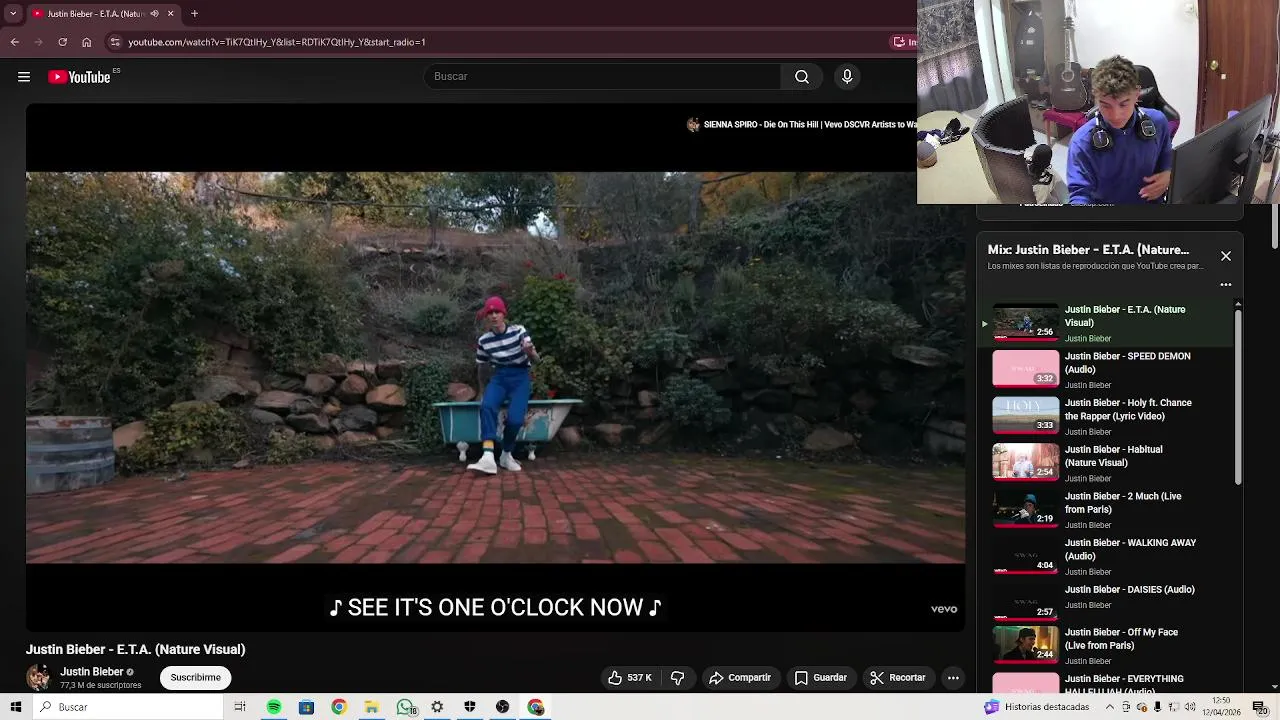
Task: Show hidden system tray icons
Action: (1109, 707)
